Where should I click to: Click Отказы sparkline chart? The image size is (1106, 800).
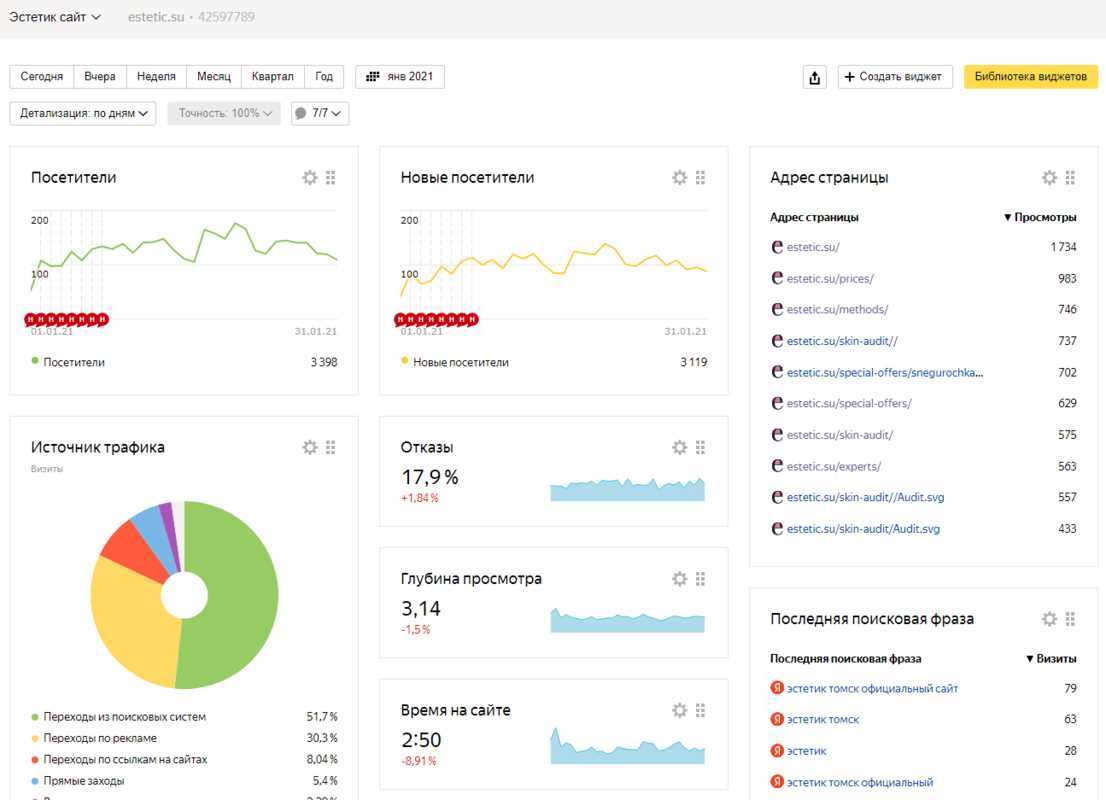coord(627,489)
